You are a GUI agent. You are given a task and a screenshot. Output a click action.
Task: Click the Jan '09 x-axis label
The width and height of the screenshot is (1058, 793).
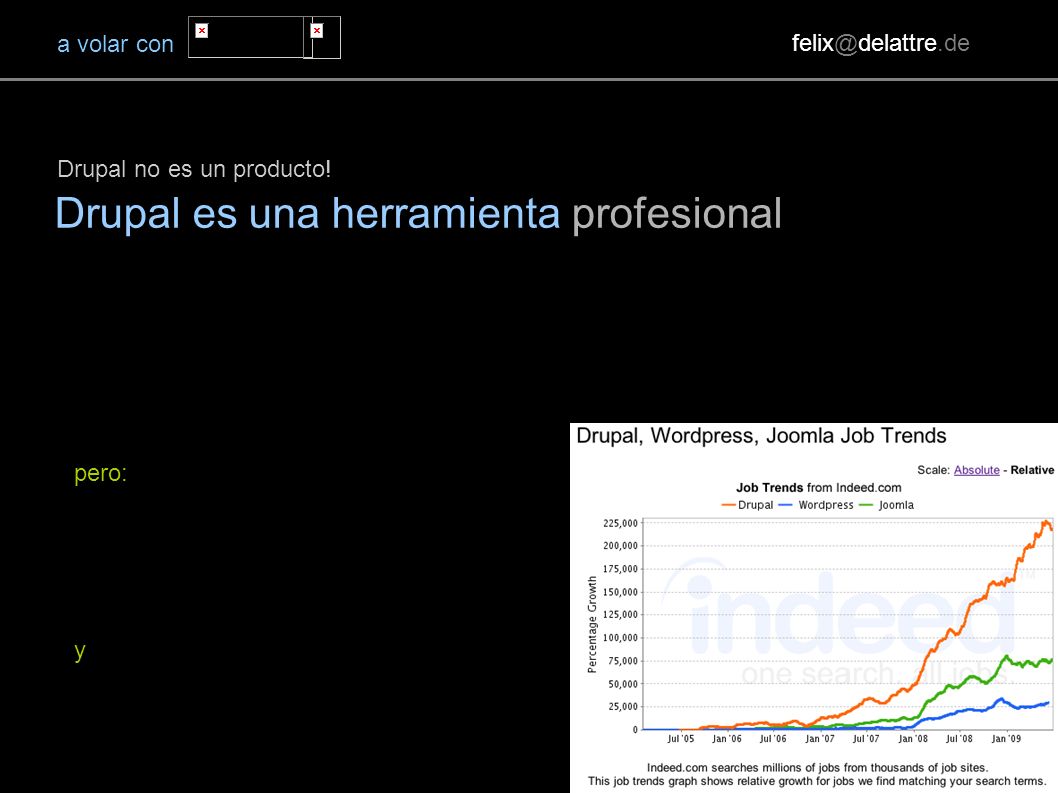pyautogui.click(x=1006, y=739)
